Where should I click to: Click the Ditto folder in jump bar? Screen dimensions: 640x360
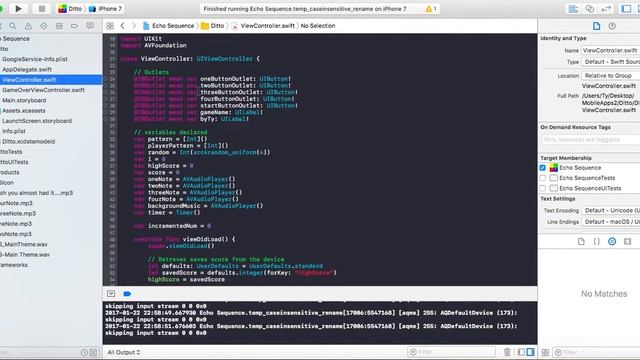[213, 26]
